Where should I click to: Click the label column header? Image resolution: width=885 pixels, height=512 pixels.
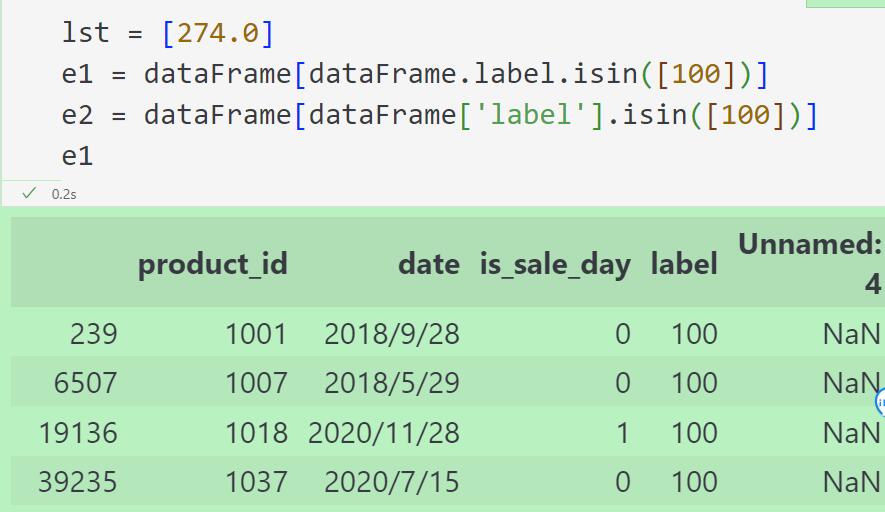click(x=684, y=264)
